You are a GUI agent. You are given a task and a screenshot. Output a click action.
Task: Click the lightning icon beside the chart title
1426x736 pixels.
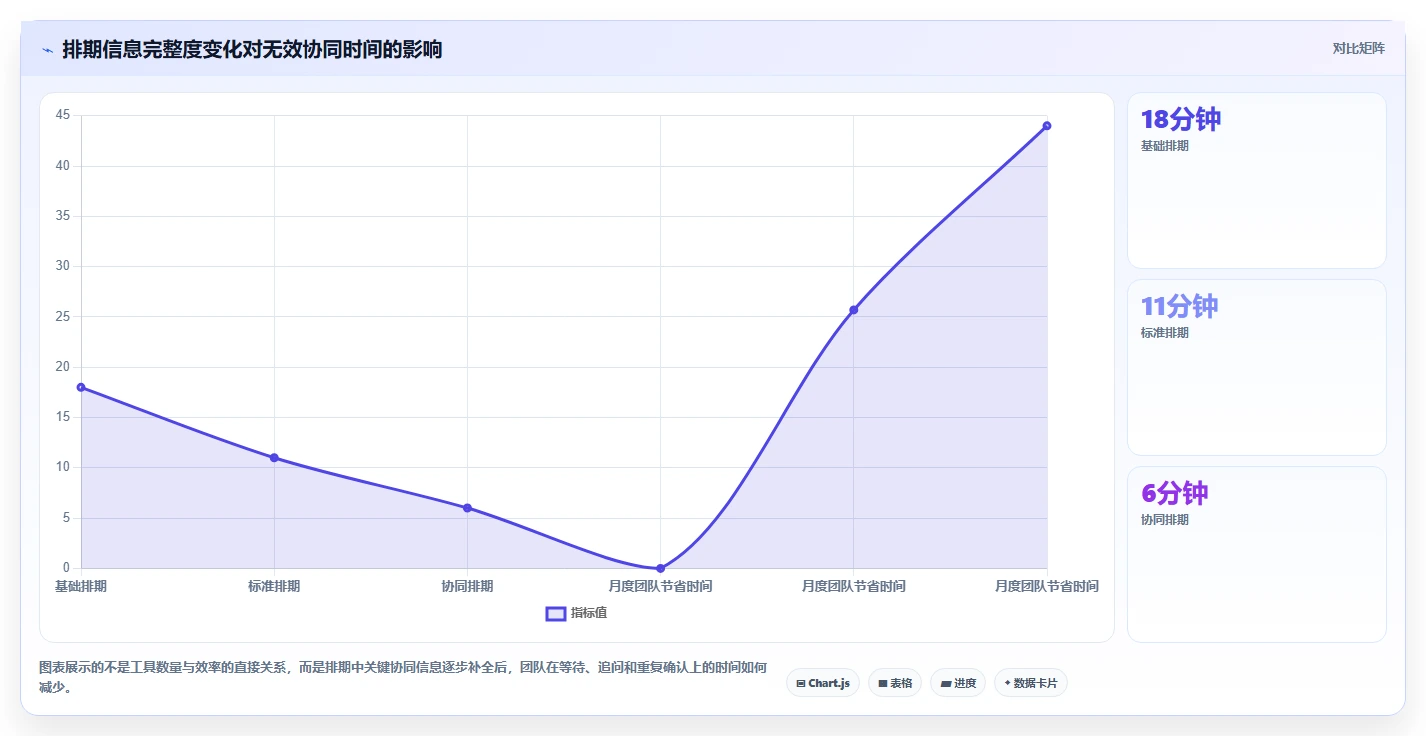click(47, 50)
